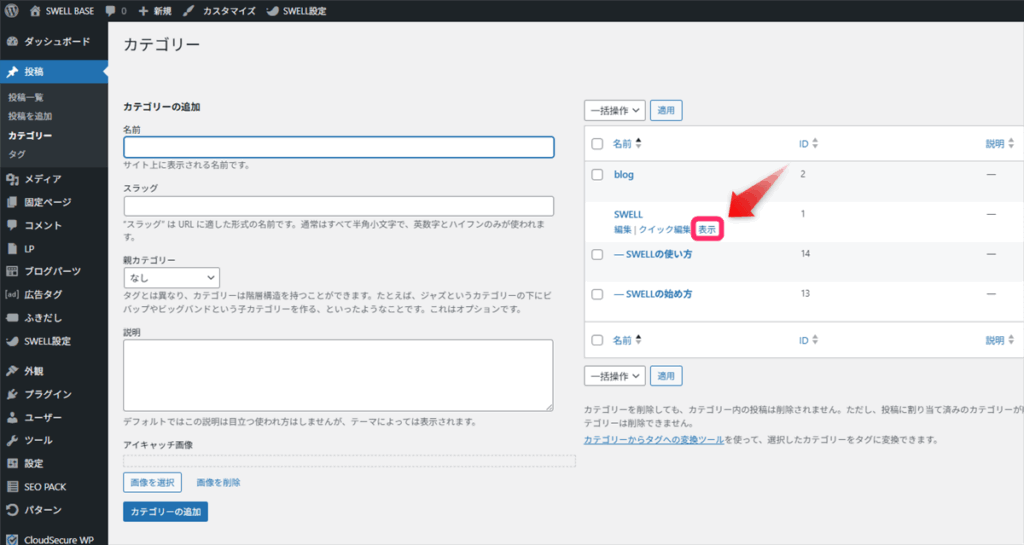The height and width of the screenshot is (545, 1024).
Task: Click 編集 under the SWELL category
Action: tap(622, 230)
